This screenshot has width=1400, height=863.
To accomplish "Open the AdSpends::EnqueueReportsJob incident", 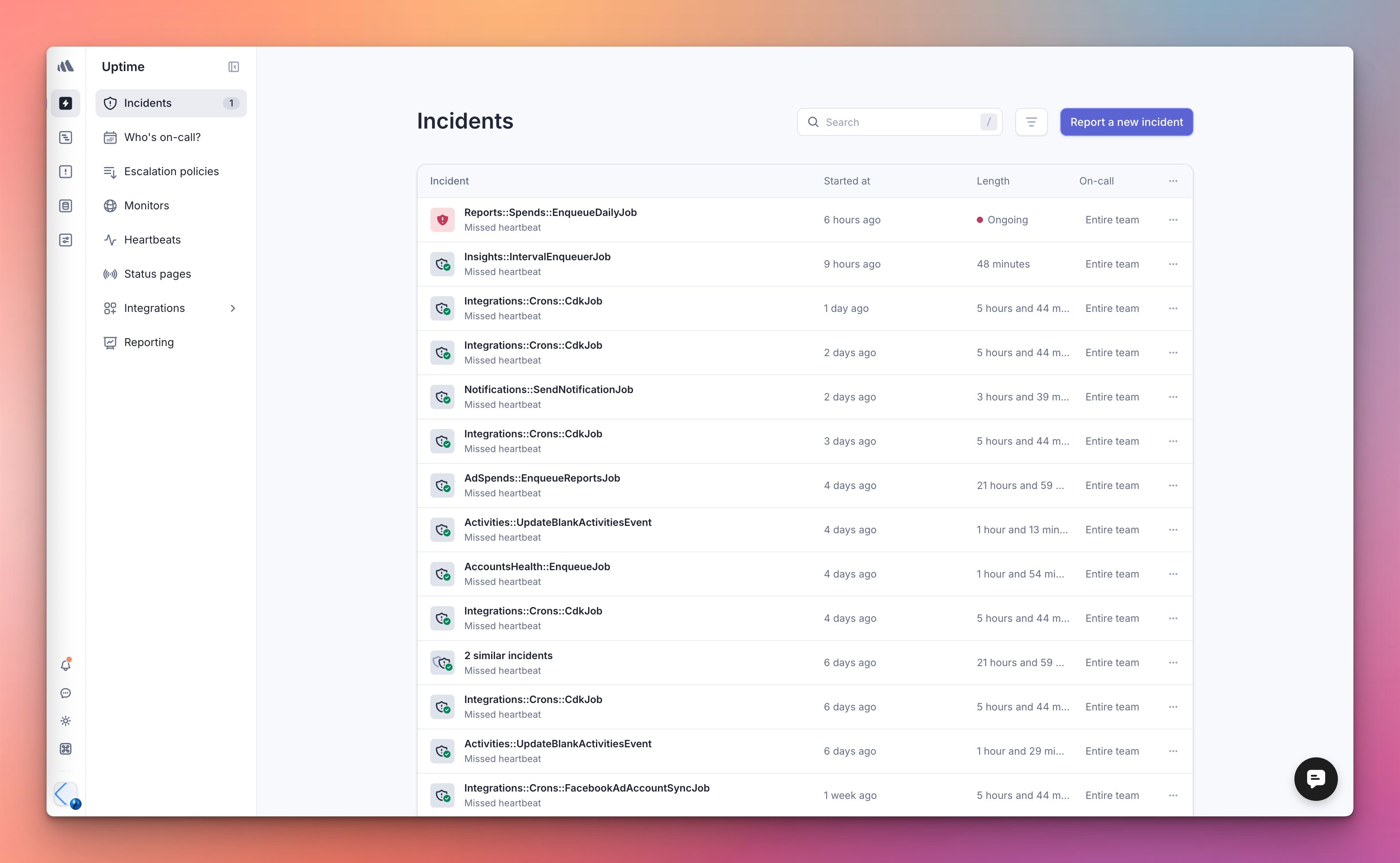I will point(541,478).
